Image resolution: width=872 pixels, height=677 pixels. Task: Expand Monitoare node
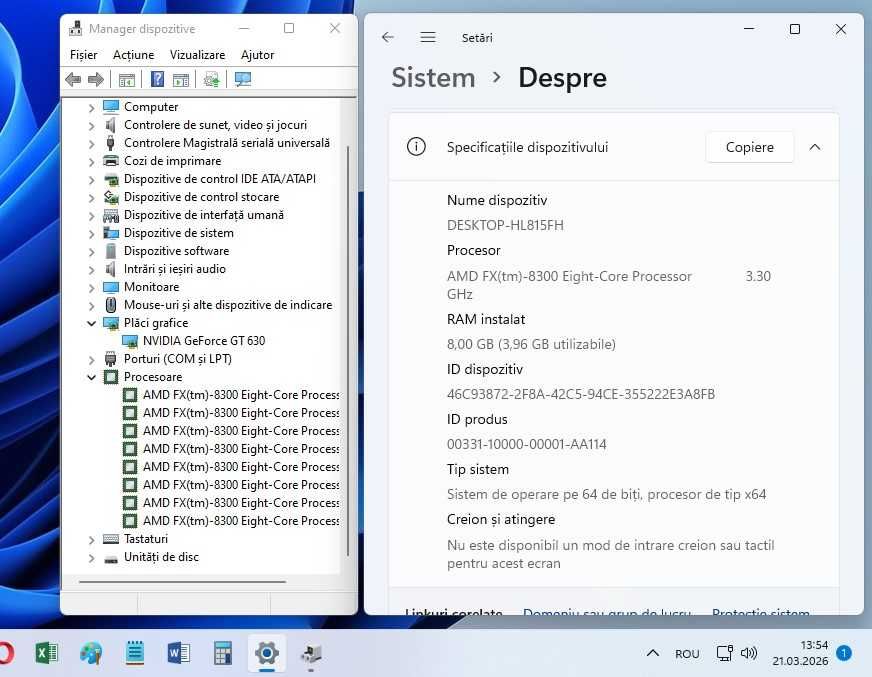(x=91, y=288)
